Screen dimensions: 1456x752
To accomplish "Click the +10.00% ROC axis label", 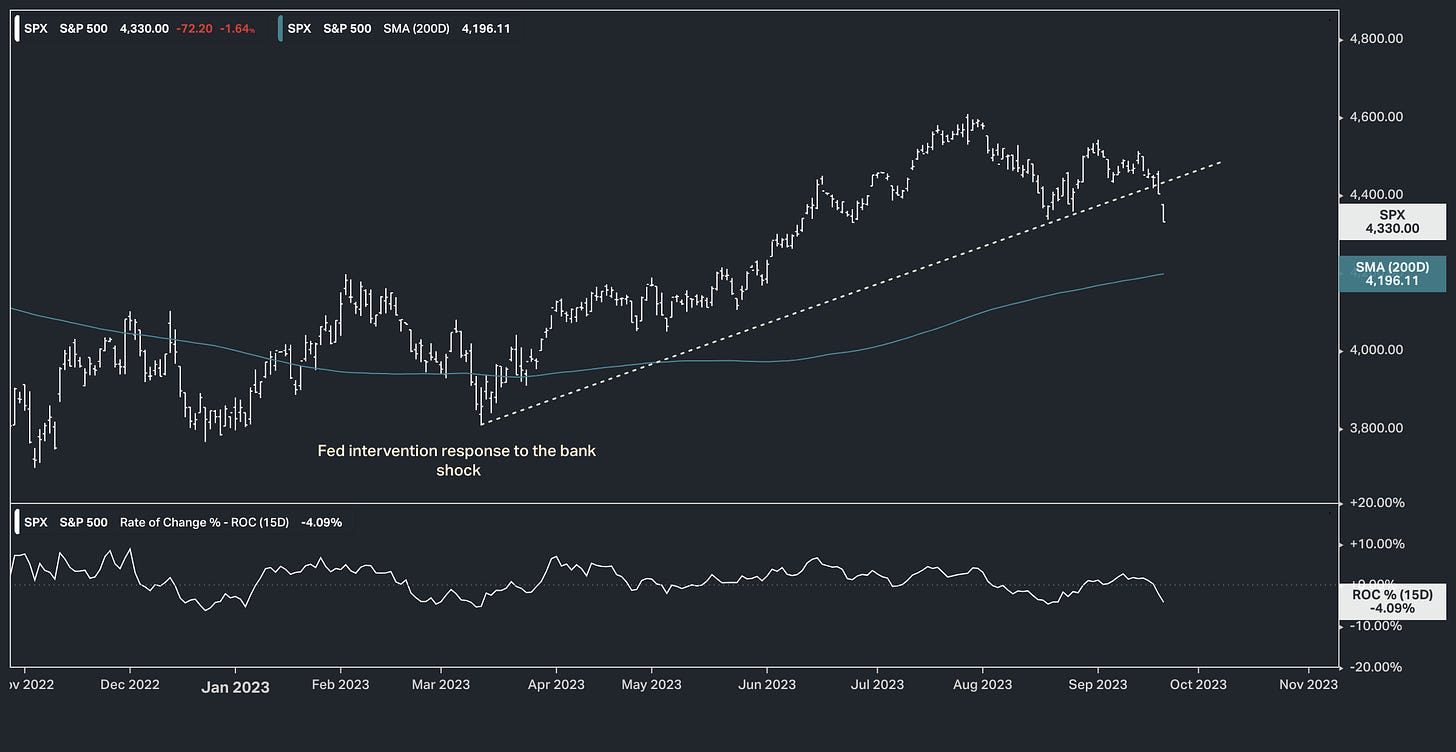I will (x=1378, y=544).
